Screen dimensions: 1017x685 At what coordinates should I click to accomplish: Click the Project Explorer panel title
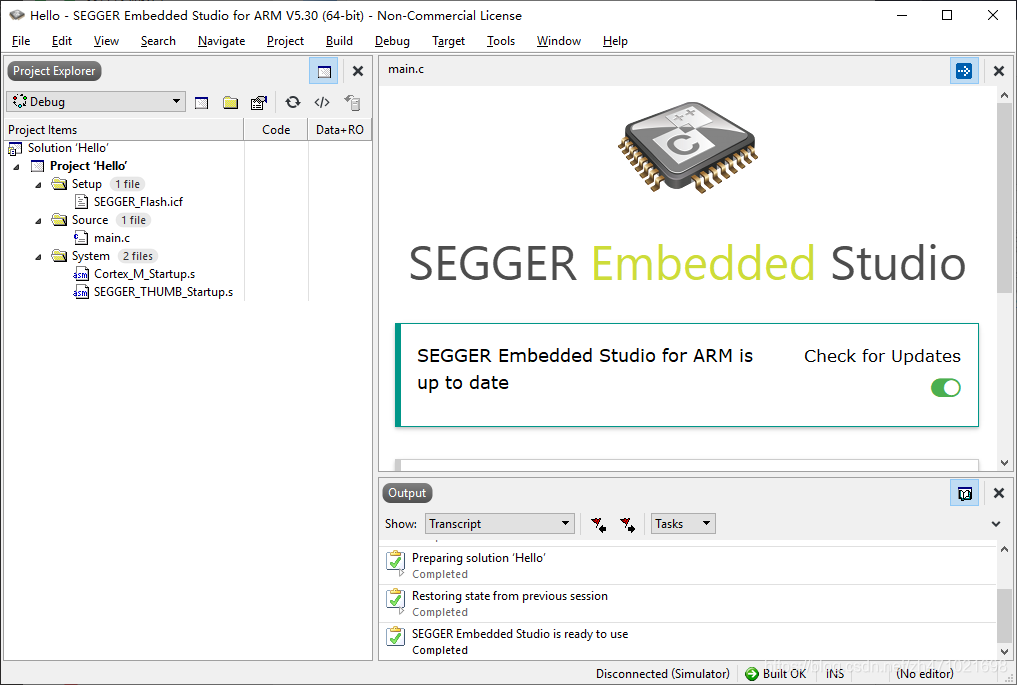(x=54, y=71)
